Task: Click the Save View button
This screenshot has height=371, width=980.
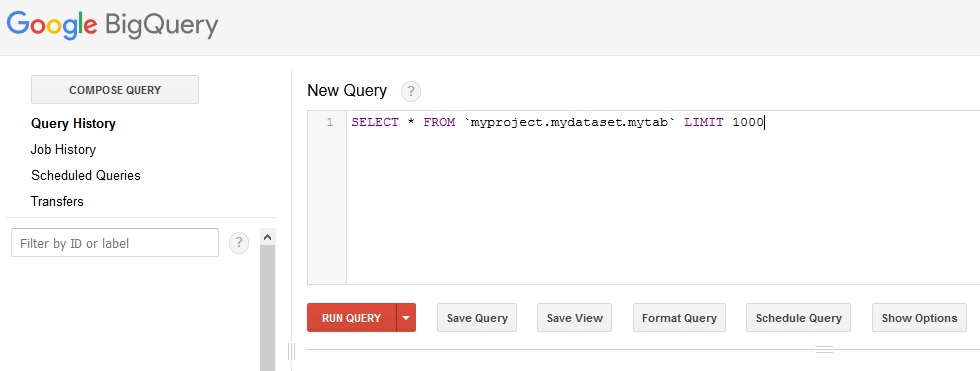Action: [x=574, y=318]
